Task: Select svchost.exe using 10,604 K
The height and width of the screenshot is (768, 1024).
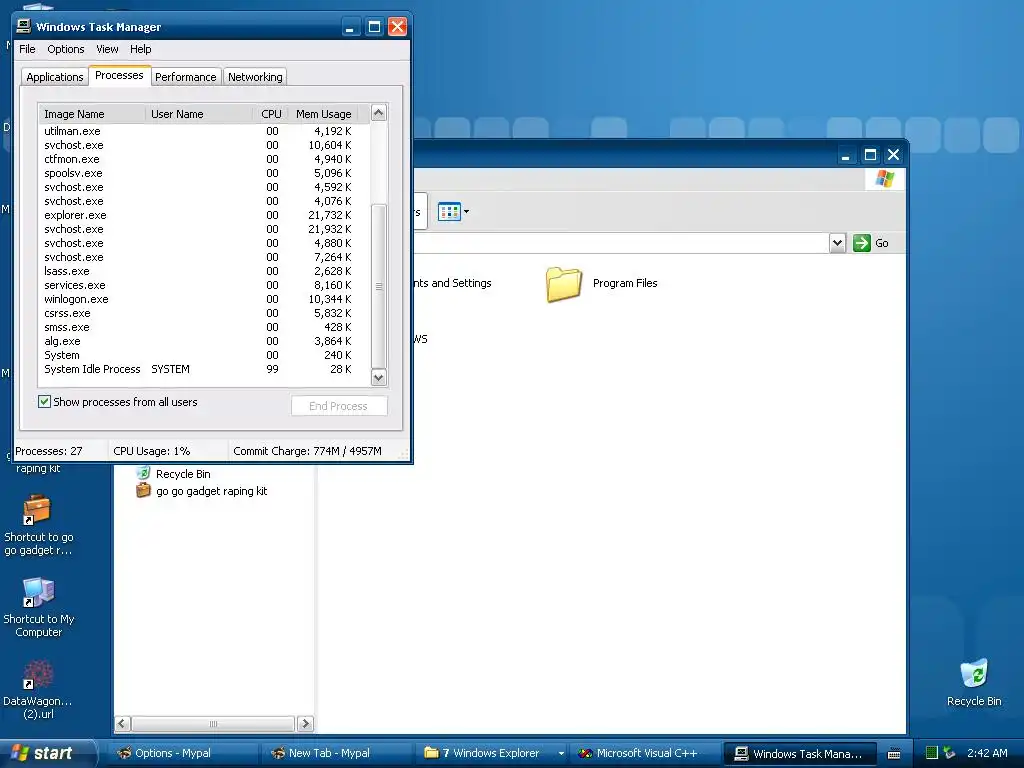Action: pyautogui.click(x=204, y=145)
